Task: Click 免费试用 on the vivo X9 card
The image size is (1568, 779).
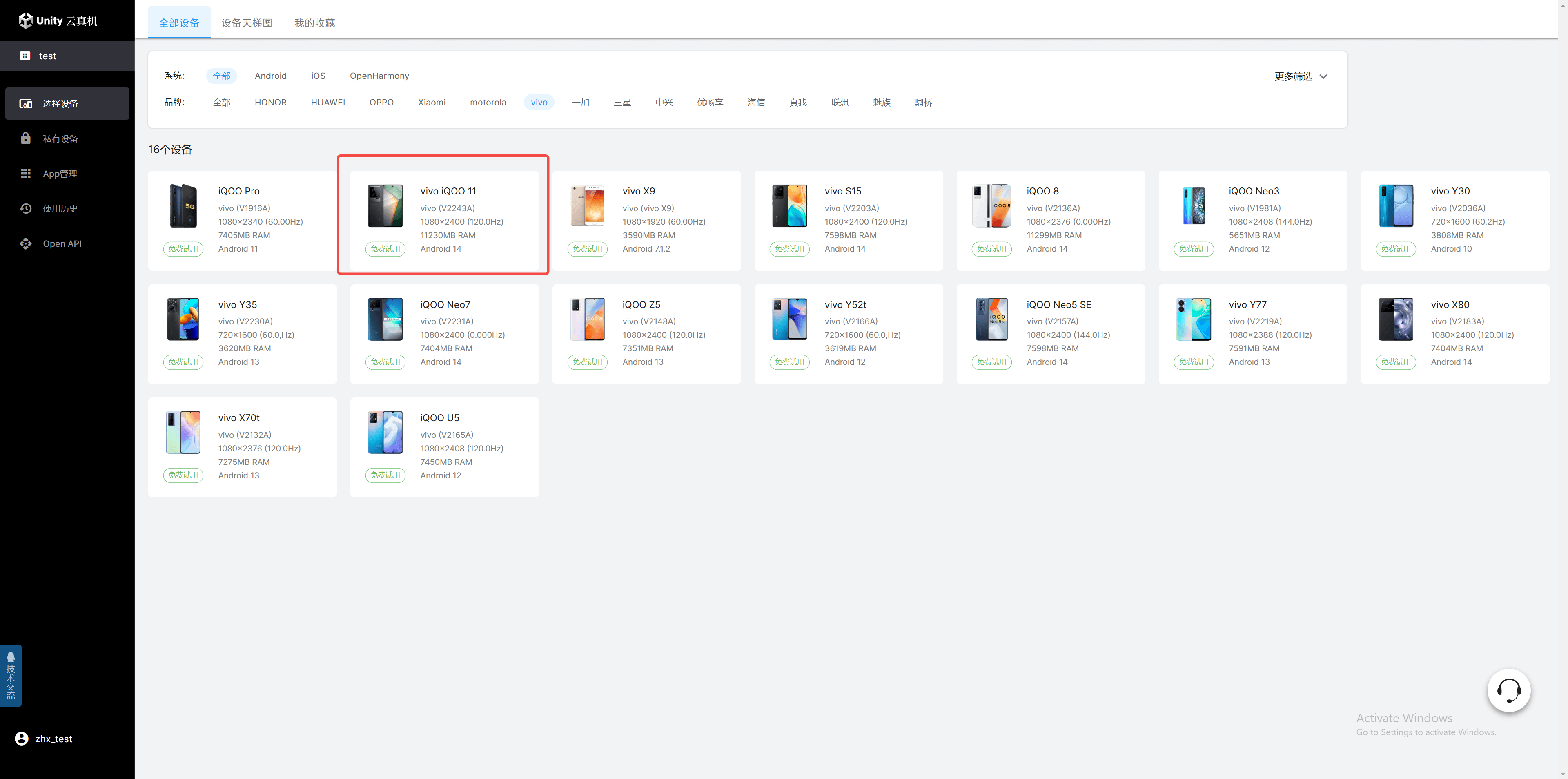Action: tap(587, 248)
